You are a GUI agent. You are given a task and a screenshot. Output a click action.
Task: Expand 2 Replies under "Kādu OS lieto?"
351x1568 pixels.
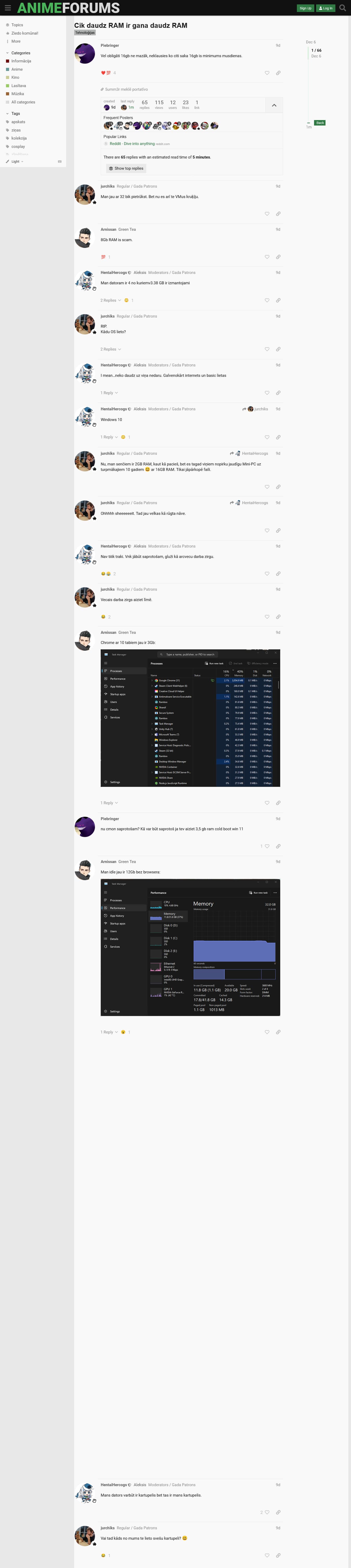(x=110, y=350)
